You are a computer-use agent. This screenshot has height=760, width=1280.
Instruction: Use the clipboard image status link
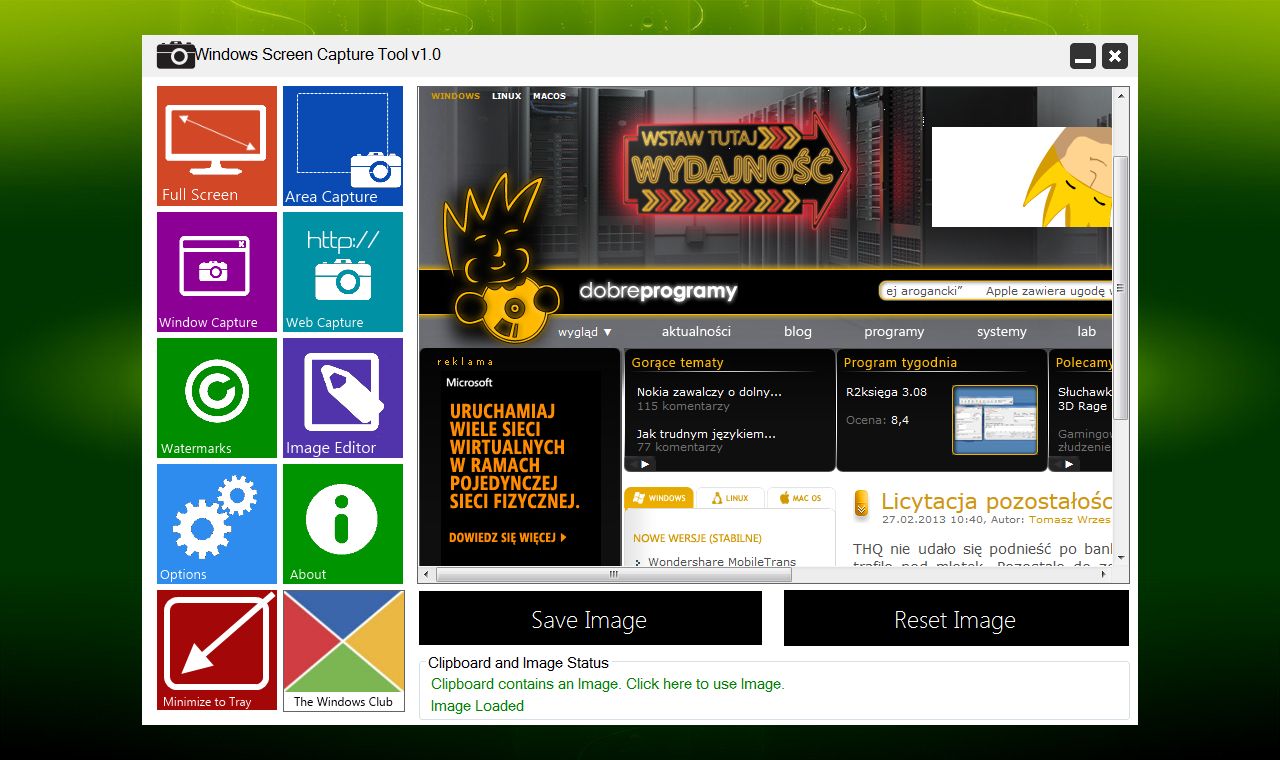[608, 684]
